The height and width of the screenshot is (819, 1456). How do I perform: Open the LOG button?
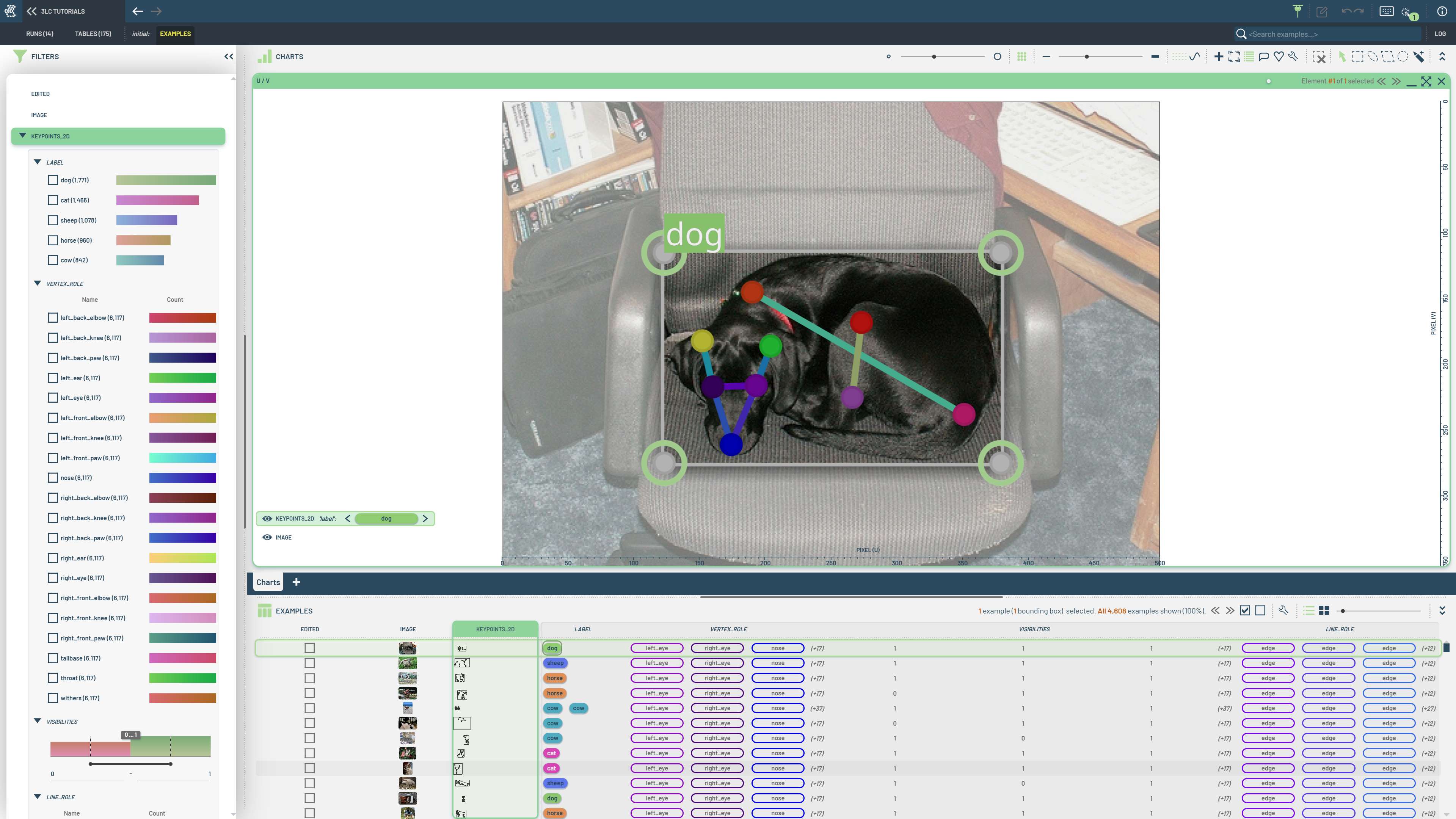[1440, 34]
